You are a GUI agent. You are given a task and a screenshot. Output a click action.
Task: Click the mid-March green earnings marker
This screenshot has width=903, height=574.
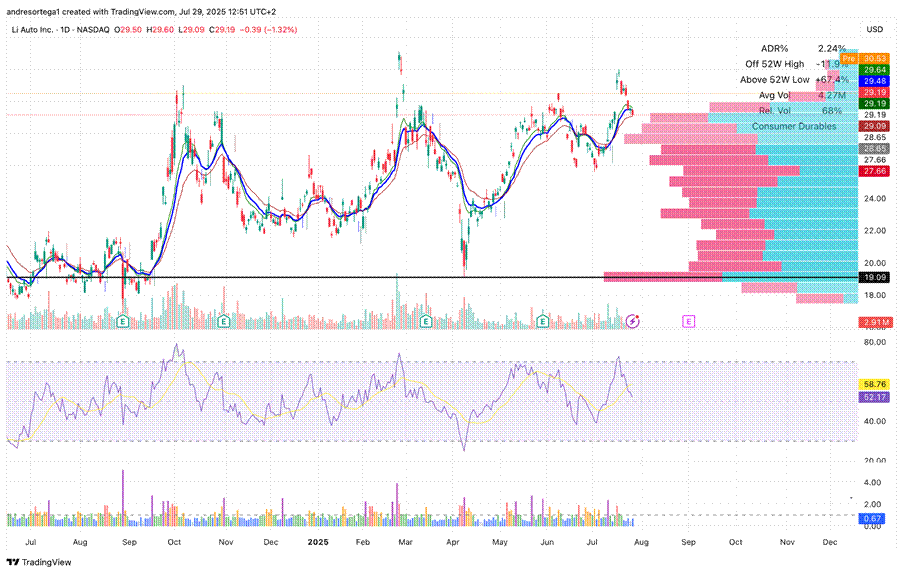[426, 321]
